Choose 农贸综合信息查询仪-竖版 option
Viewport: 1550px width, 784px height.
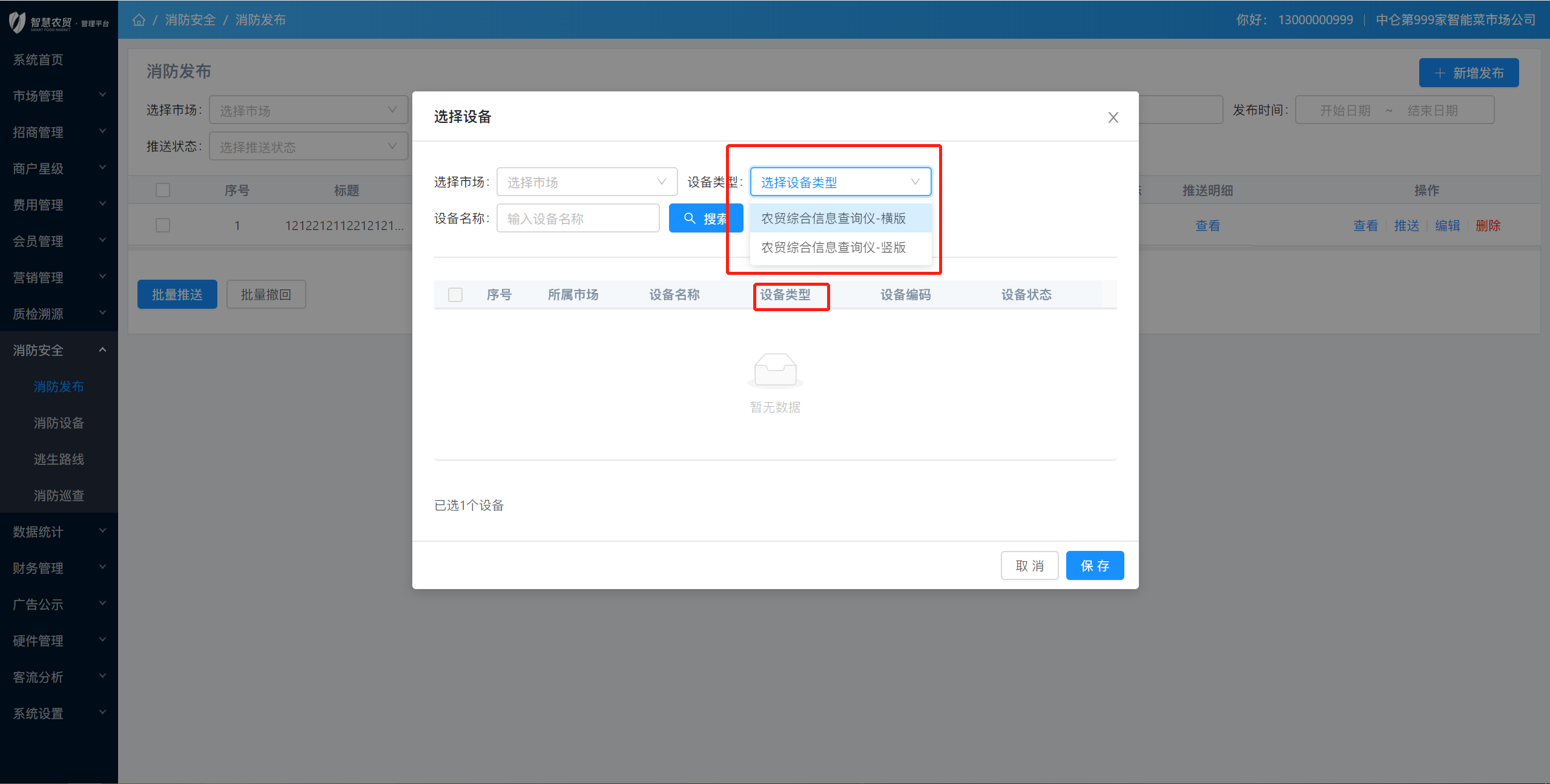point(833,248)
